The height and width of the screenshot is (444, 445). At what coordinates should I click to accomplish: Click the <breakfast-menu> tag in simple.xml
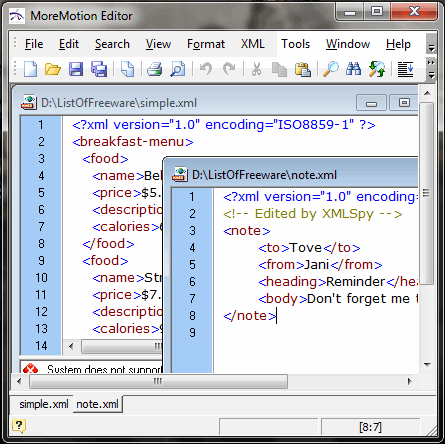[x=133, y=142]
